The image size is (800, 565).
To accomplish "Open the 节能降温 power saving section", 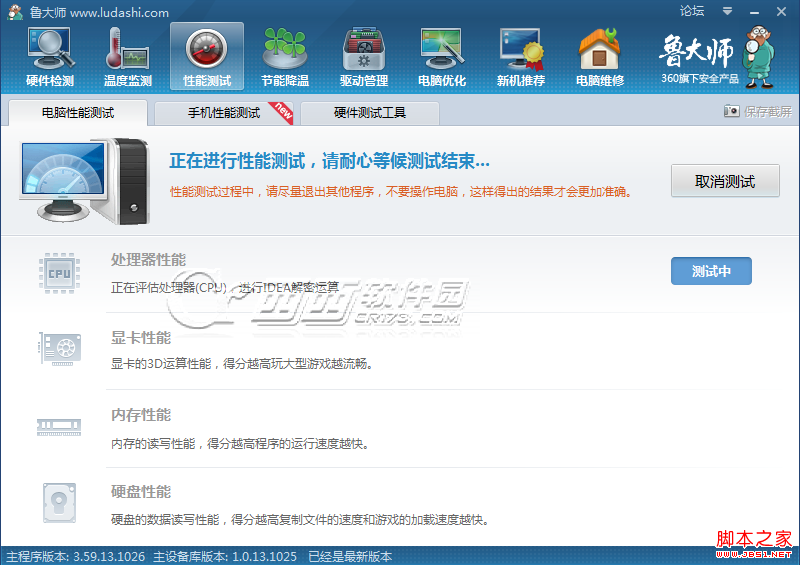I will tap(285, 57).
